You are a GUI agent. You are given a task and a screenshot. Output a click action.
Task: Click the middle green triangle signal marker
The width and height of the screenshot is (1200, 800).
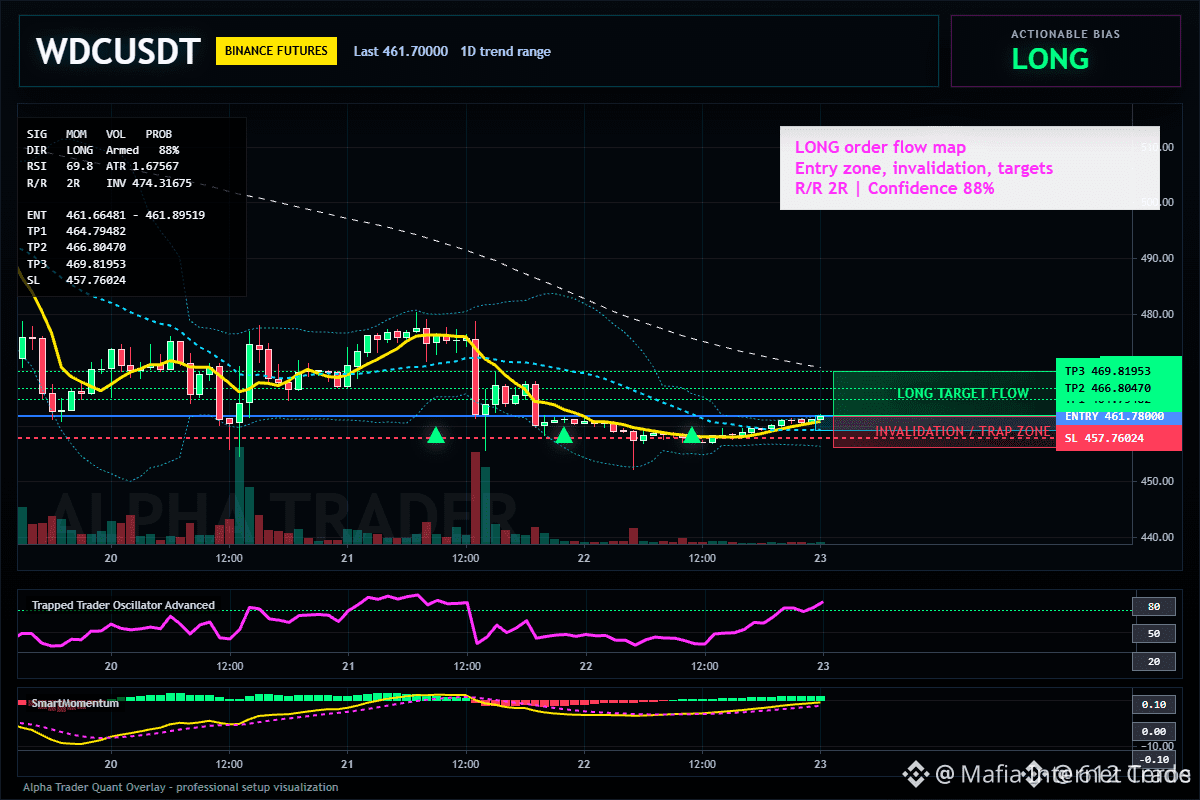[x=564, y=435]
